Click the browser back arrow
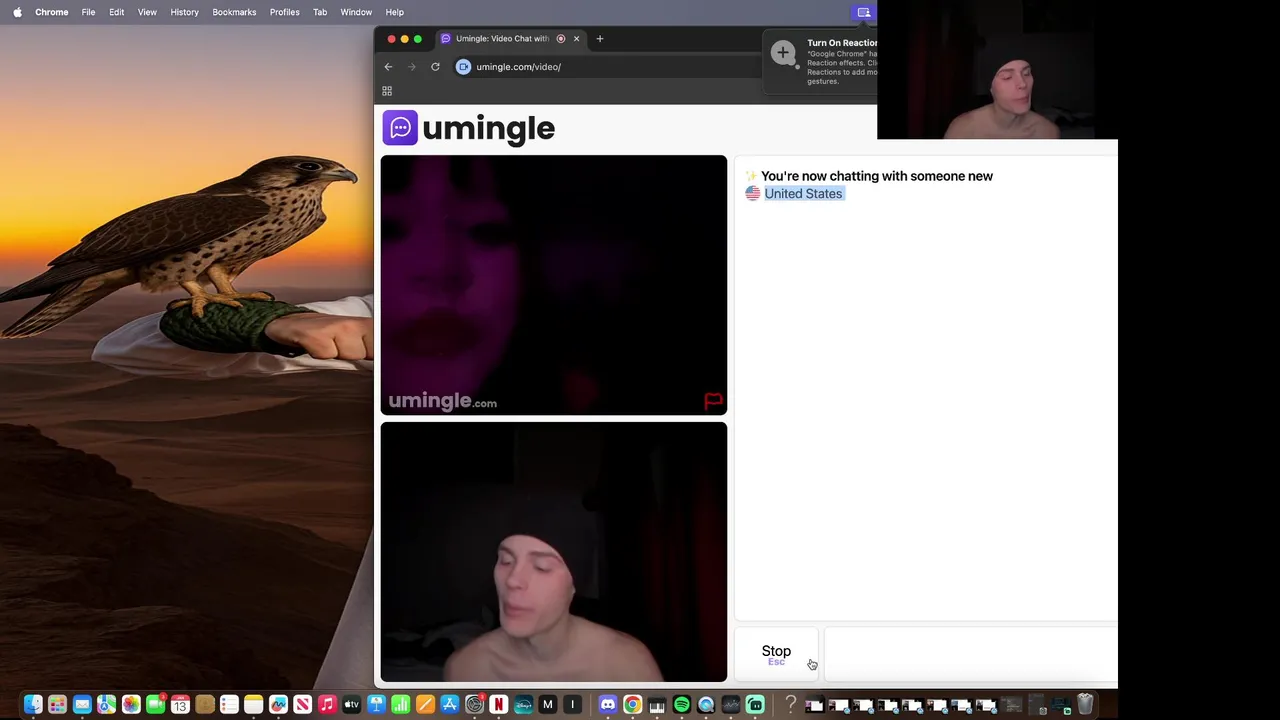Screen dimensions: 1280x720 pyautogui.click(x=388, y=67)
